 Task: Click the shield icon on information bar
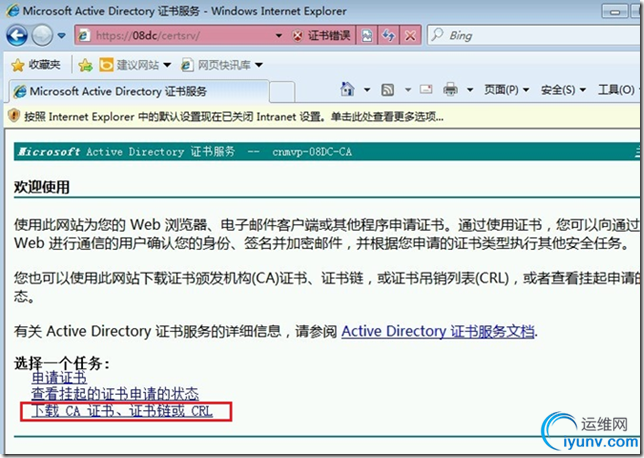pos(14,116)
